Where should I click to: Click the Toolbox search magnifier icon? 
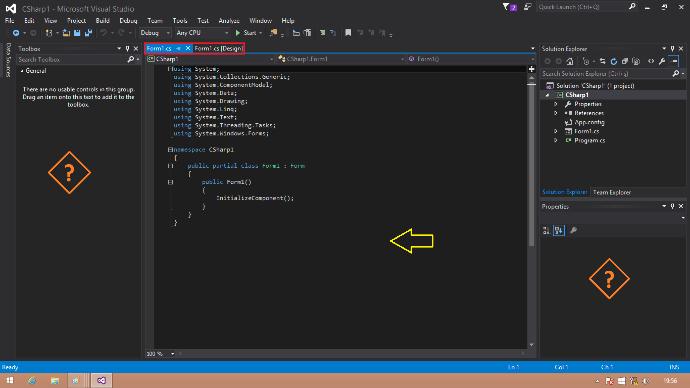pos(131,59)
